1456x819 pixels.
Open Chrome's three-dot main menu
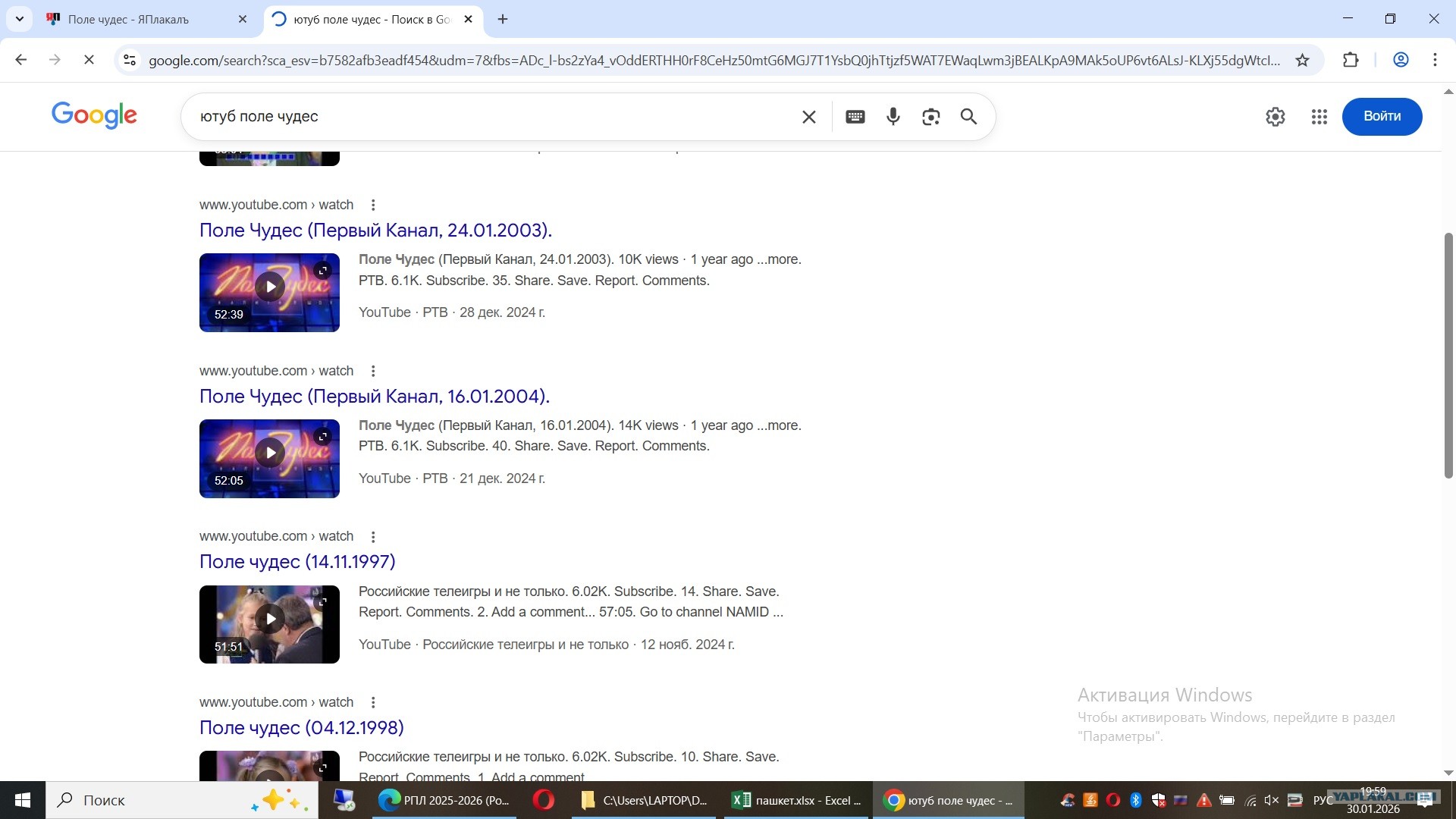(1435, 60)
